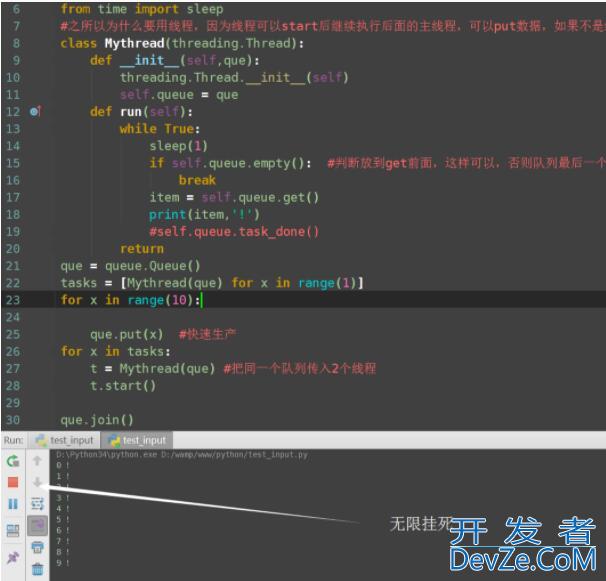Viewport: 606px width, 581px height.
Task: Pause console output with blue bars icon
Action: (13, 504)
